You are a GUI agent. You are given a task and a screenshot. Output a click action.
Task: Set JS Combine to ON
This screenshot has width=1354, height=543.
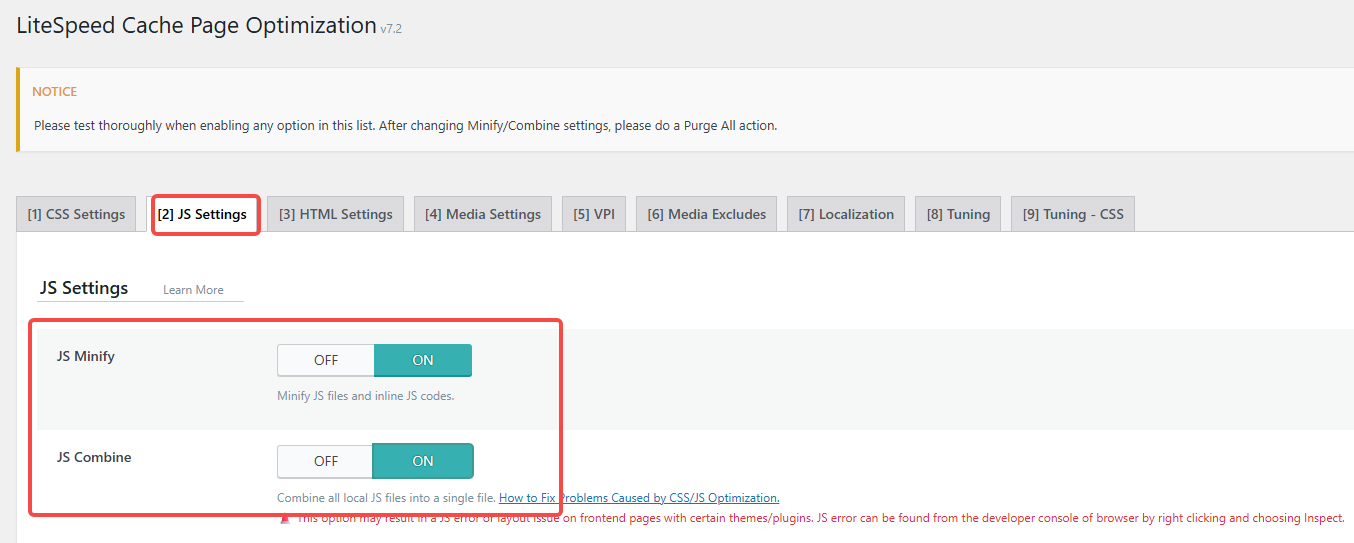423,461
